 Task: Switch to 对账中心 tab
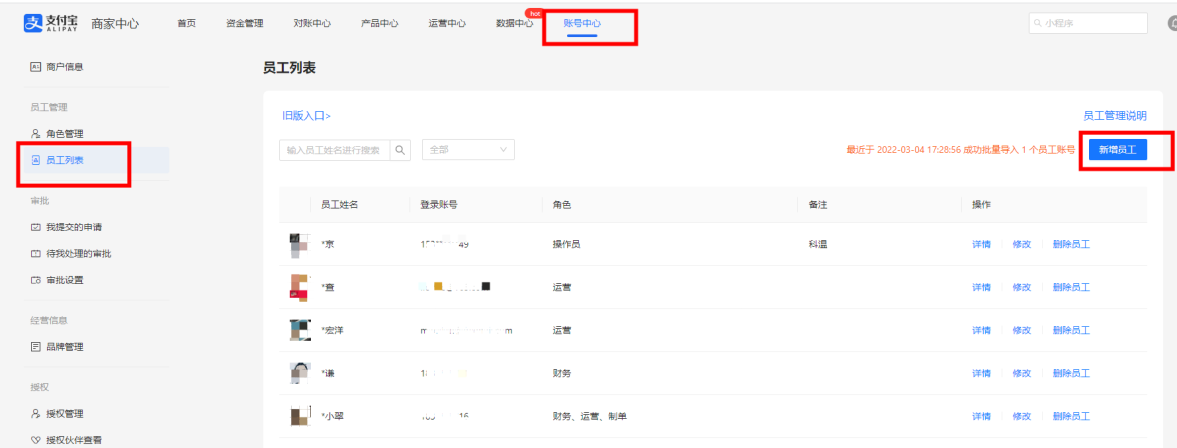(312, 23)
